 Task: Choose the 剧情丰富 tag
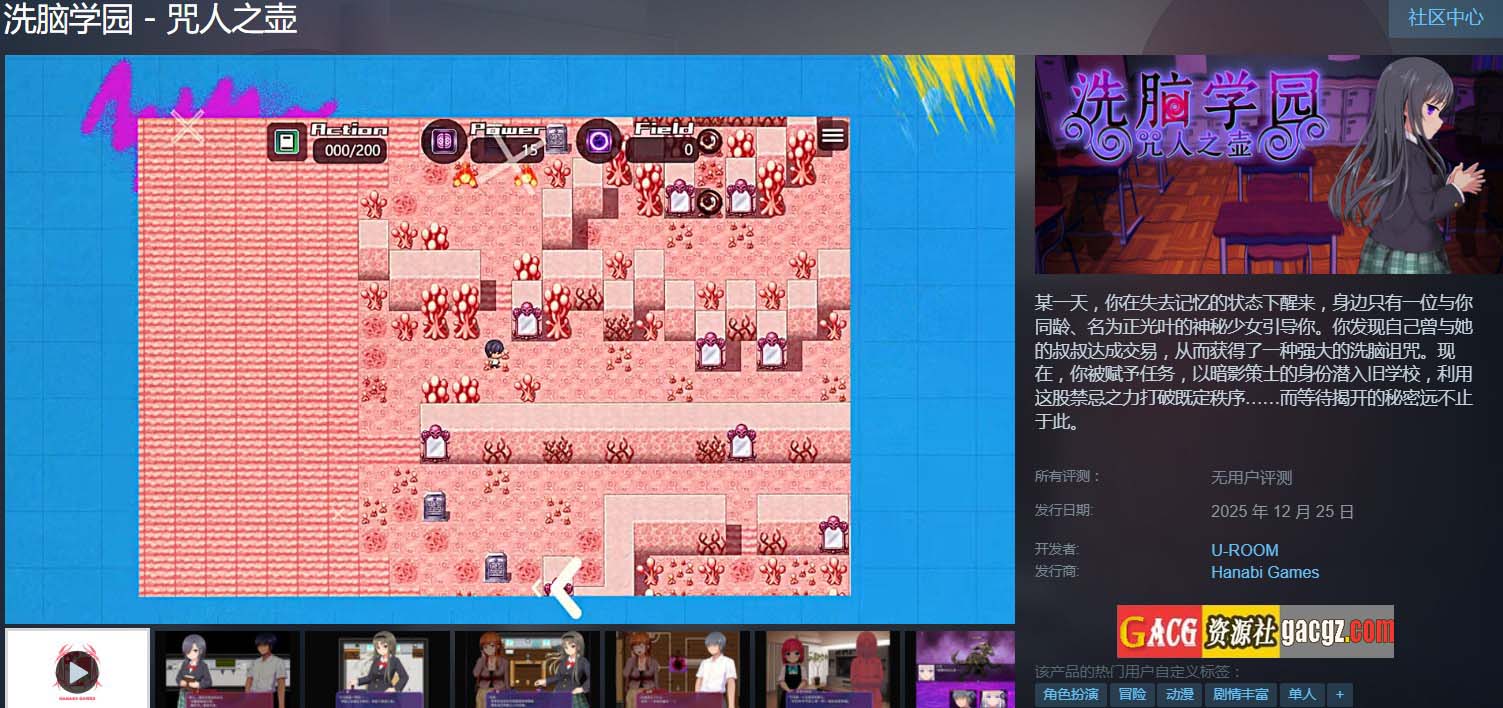point(1240,694)
